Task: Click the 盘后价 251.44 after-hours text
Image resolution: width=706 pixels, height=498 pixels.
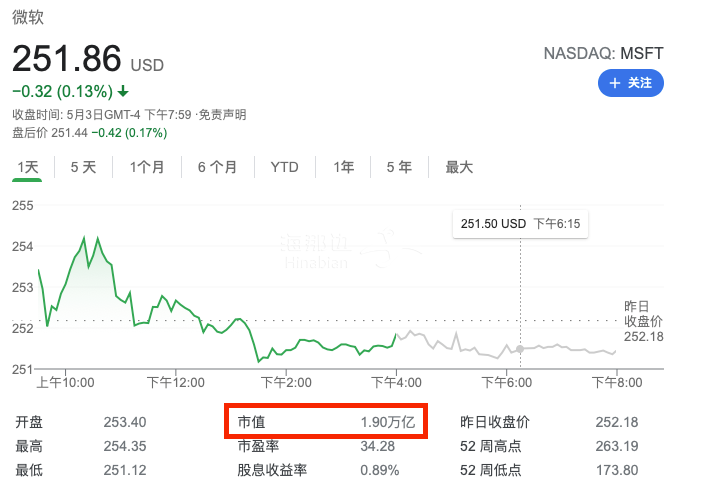Action: pos(50,133)
